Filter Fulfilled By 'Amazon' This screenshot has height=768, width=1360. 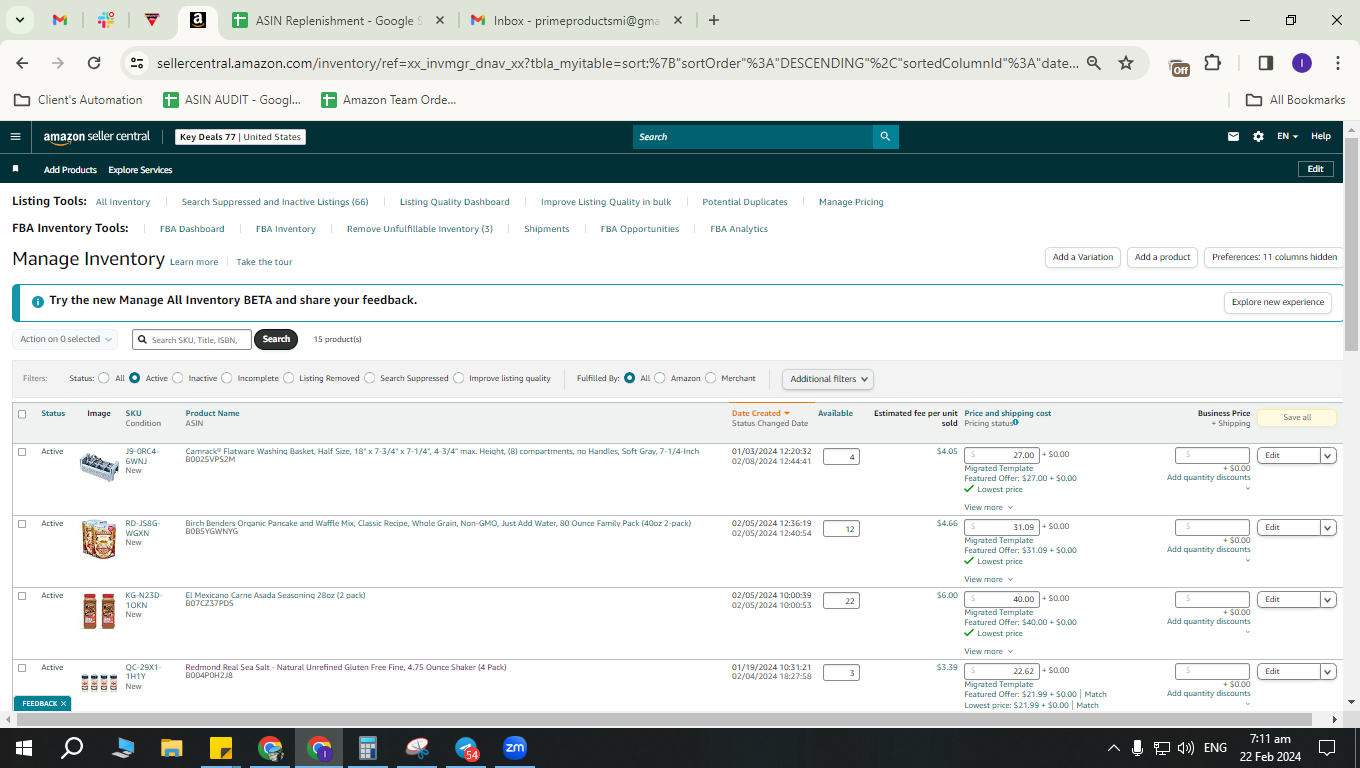[660, 378]
